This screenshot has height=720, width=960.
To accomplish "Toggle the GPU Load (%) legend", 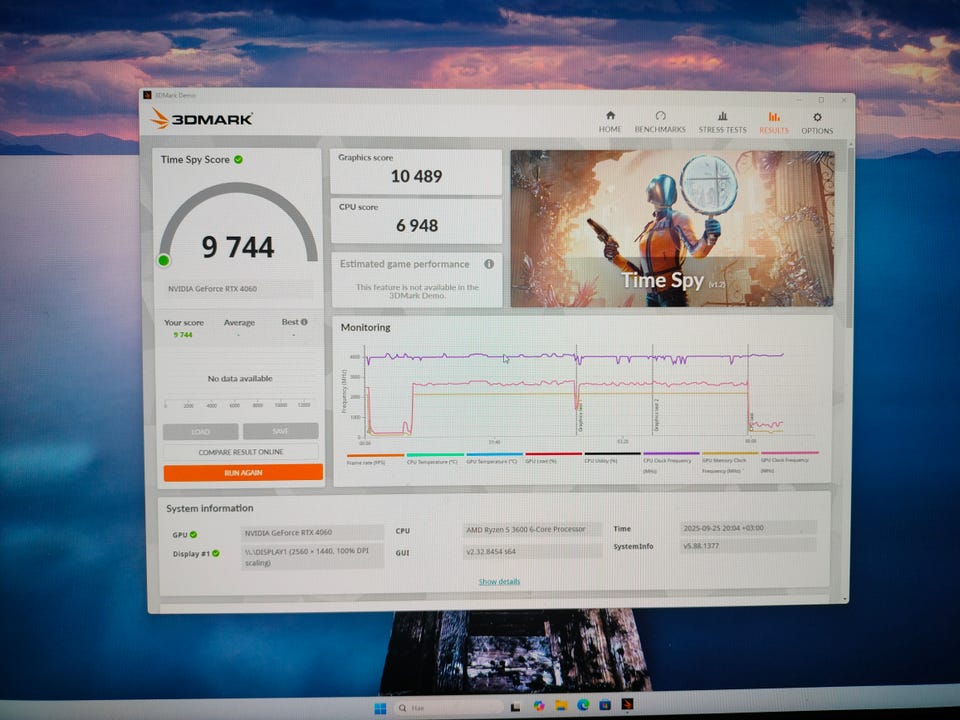I will (552, 459).
